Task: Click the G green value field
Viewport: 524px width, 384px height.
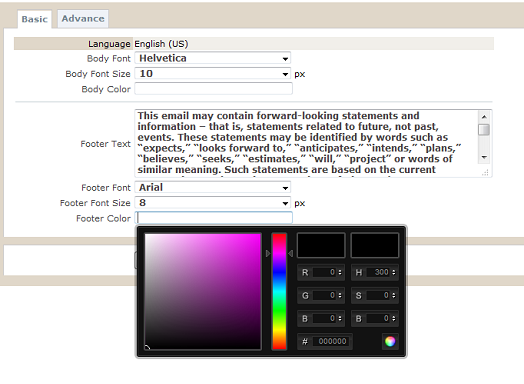Action: [324, 295]
